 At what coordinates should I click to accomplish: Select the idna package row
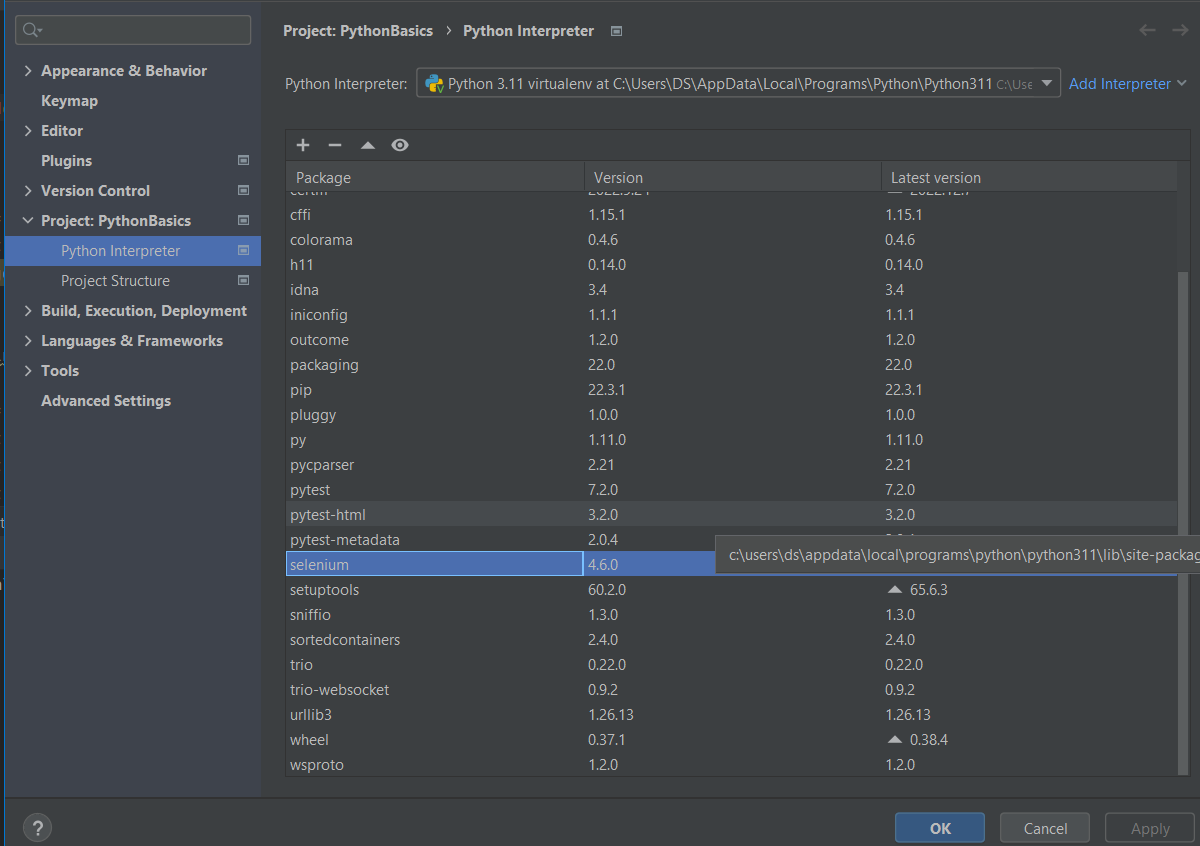[730, 290]
